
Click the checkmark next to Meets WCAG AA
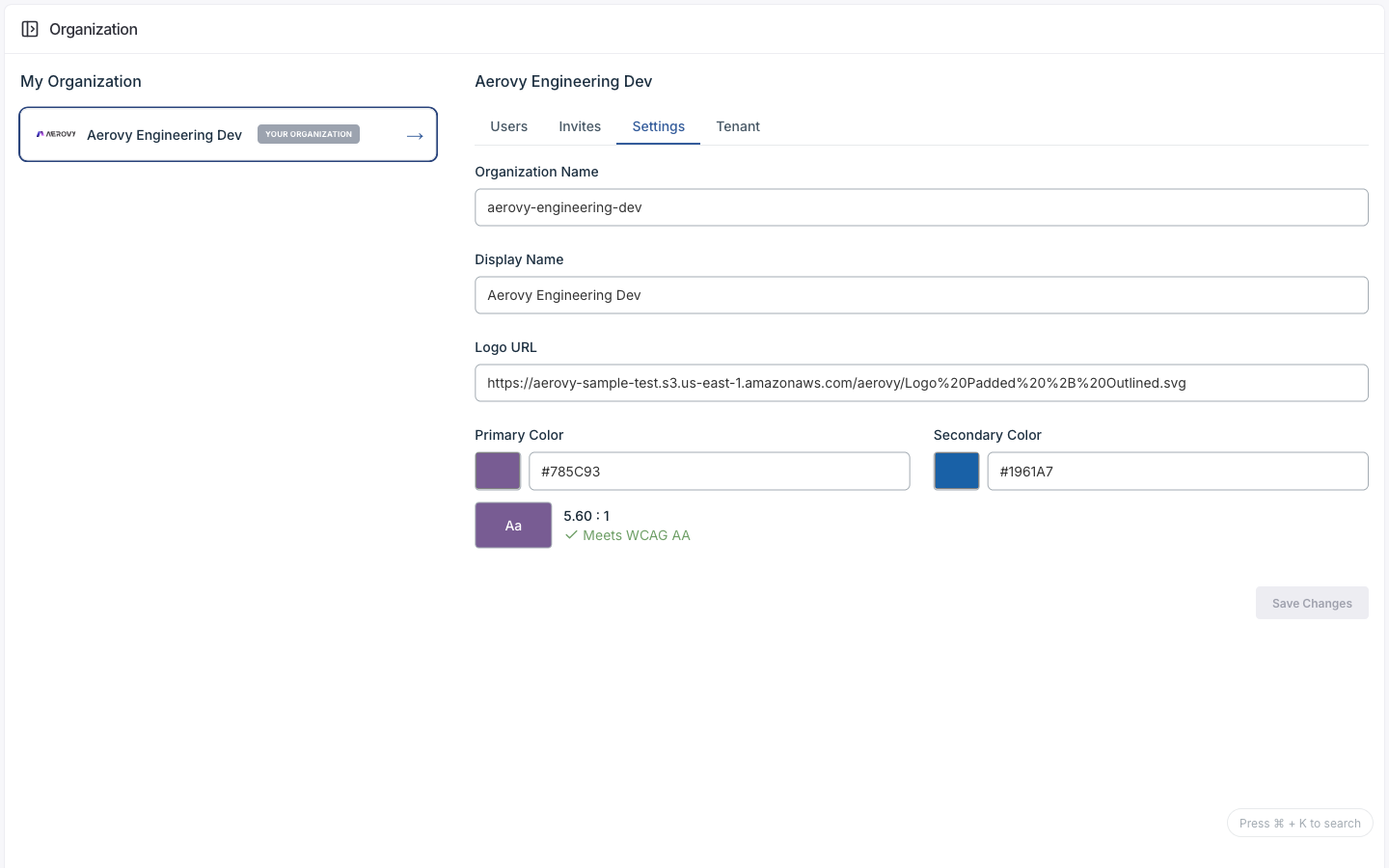(571, 535)
